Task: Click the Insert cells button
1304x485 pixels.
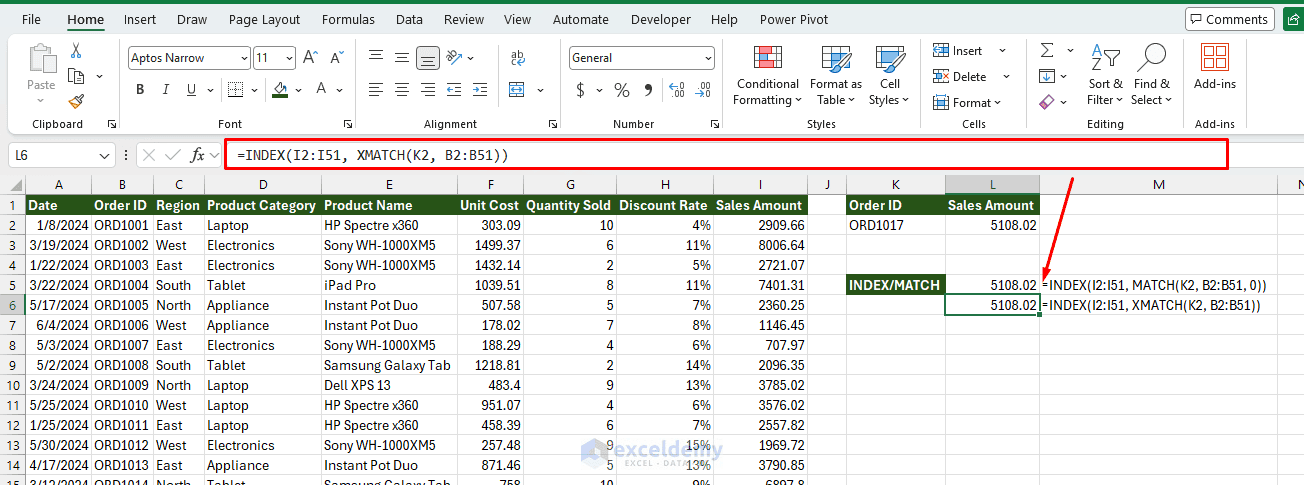Action: coord(959,50)
